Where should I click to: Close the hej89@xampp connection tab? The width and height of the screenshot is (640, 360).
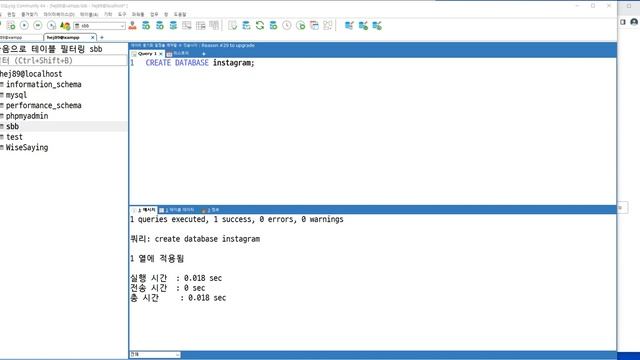[x=93, y=38]
